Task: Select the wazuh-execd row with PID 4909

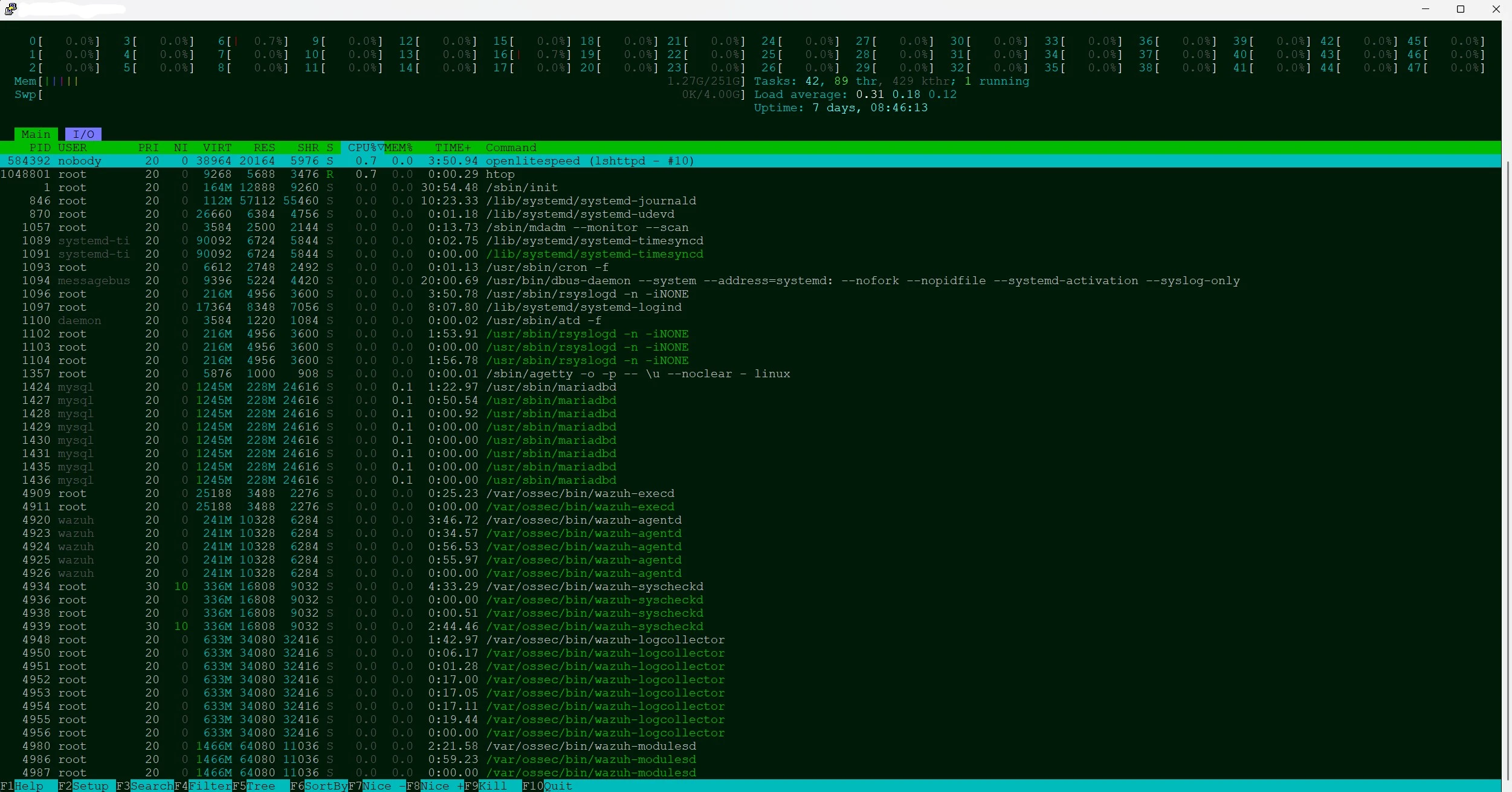Action: [751, 493]
